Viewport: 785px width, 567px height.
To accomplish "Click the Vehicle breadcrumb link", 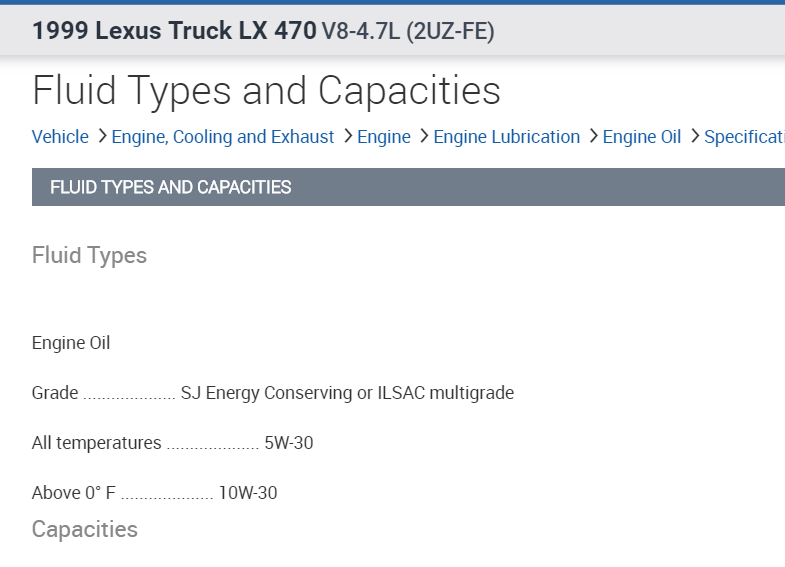I will click(x=60, y=137).
